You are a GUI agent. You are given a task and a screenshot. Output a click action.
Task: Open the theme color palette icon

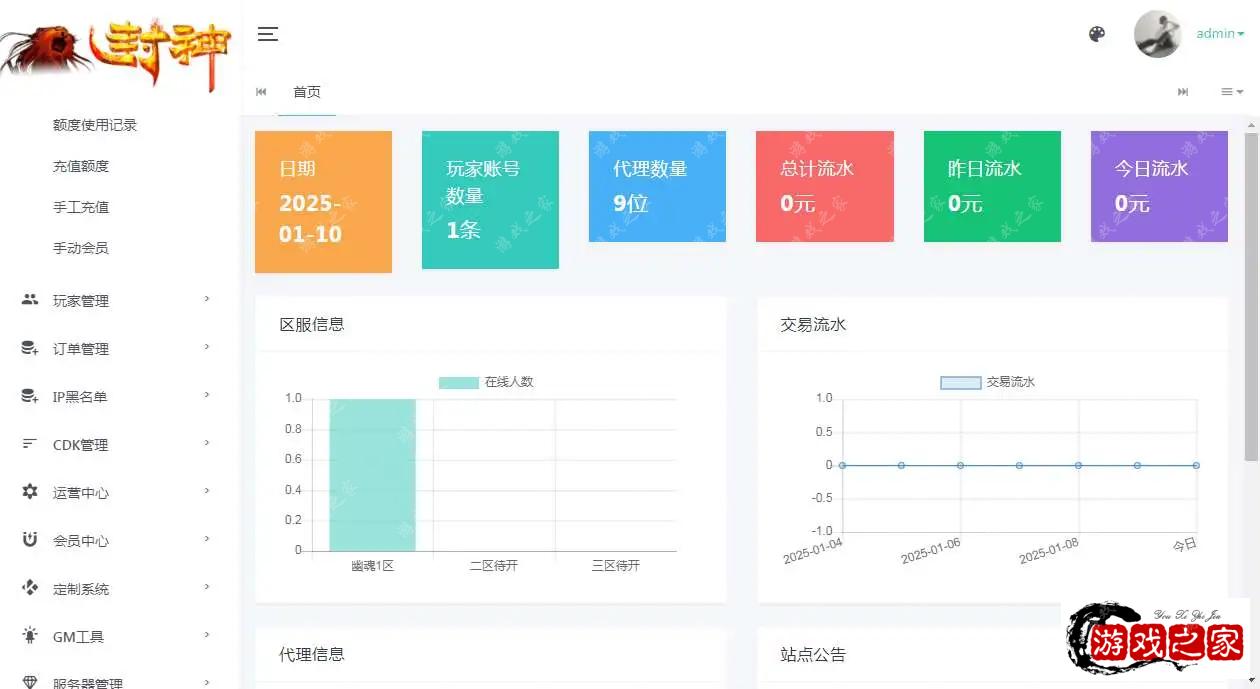(1097, 34)
